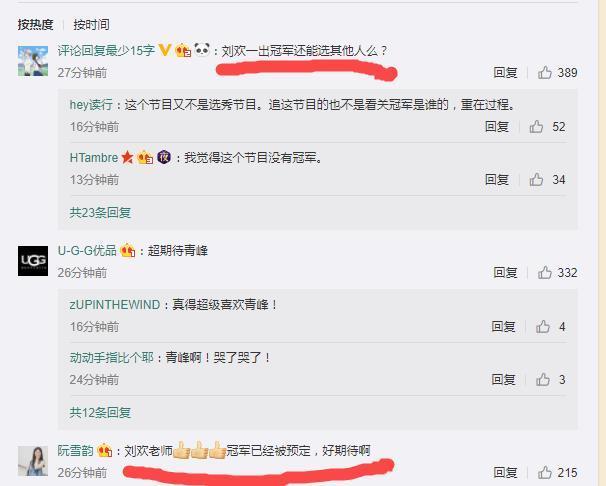Open 阮雪韵's profile avatar
This screenshot has width=606, height=486.
coord(33,461)
